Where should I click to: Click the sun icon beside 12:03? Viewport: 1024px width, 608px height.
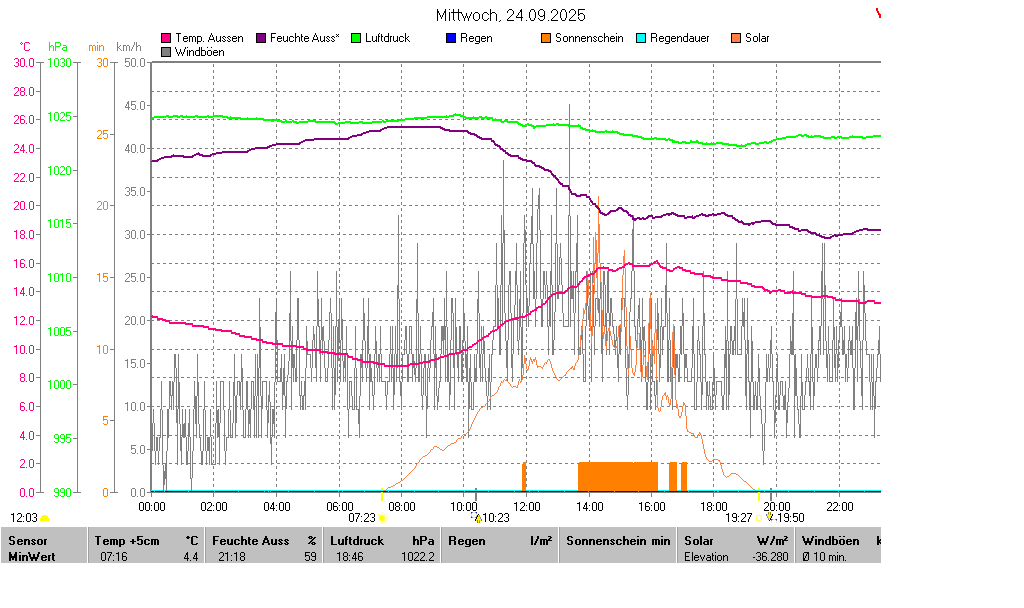(44, 519)
